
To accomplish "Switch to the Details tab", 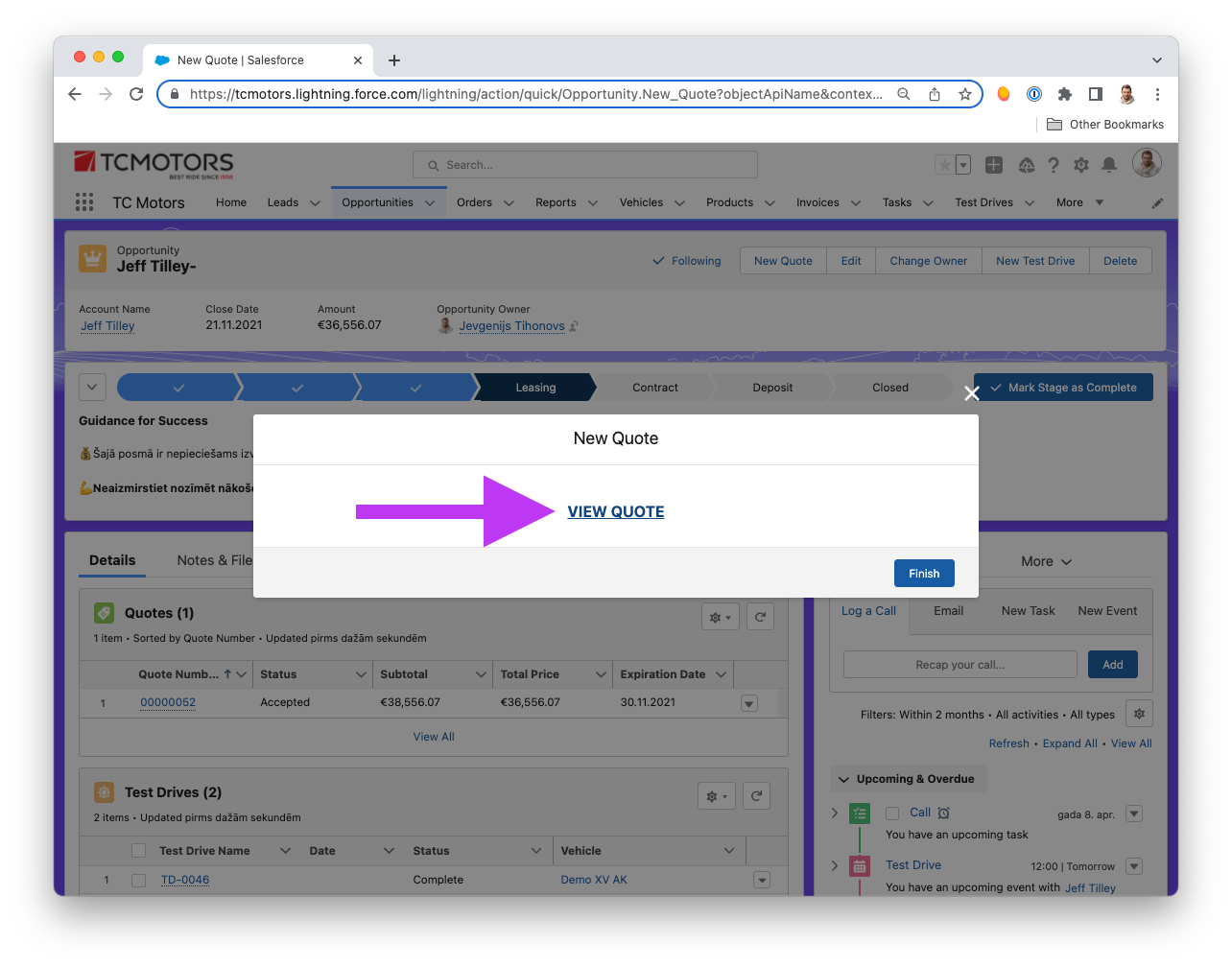I will point(112,560).
